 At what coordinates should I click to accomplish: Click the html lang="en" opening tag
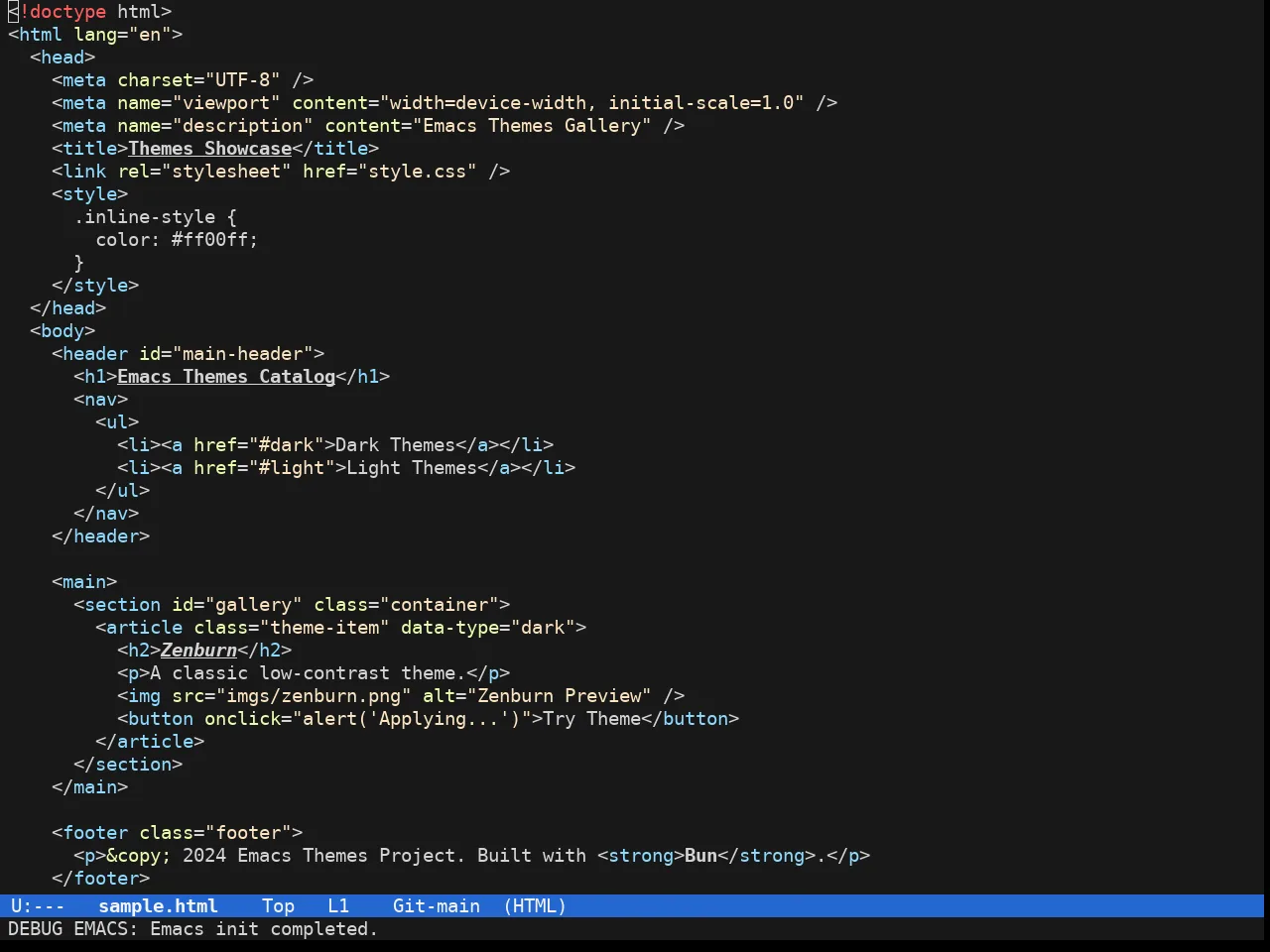(95, 34)
